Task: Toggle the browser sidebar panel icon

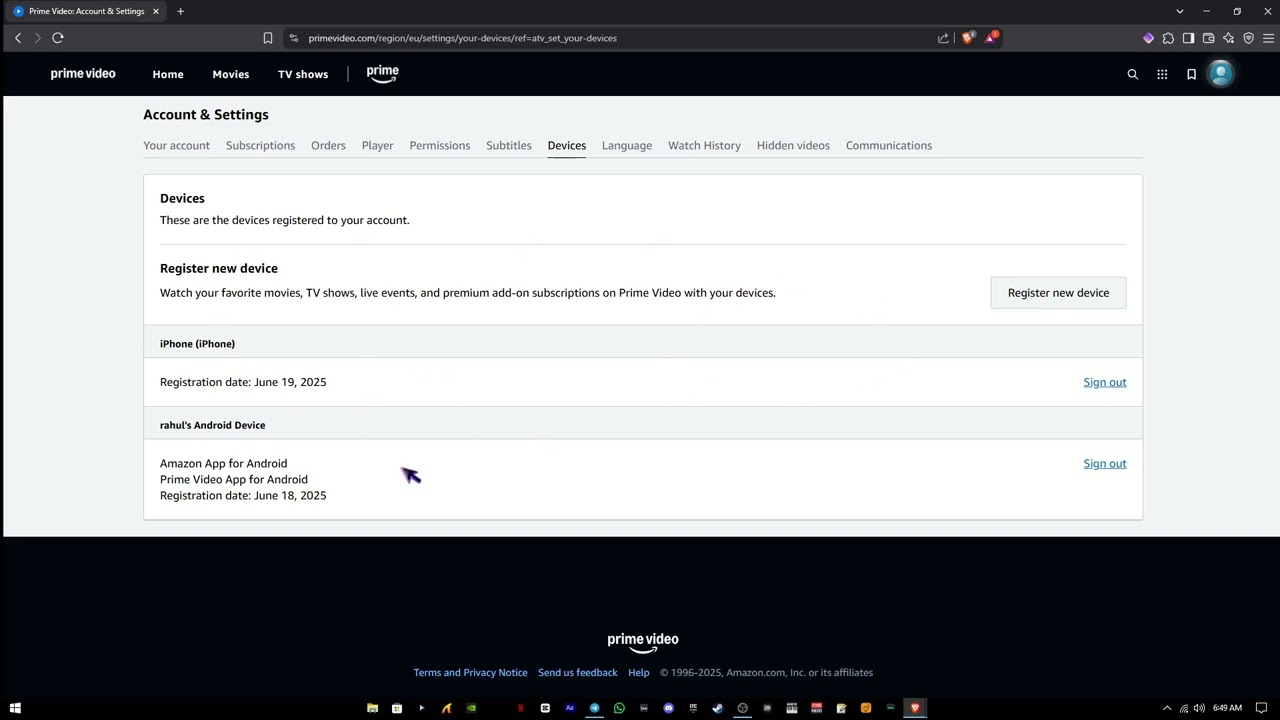Action: (x=1188, y=38)
